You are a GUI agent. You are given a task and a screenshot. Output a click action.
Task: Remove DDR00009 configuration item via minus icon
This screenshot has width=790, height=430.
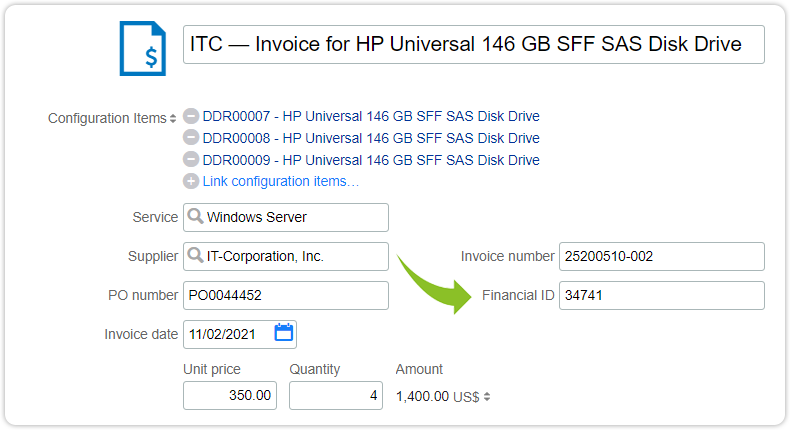[x=190, y=160]
